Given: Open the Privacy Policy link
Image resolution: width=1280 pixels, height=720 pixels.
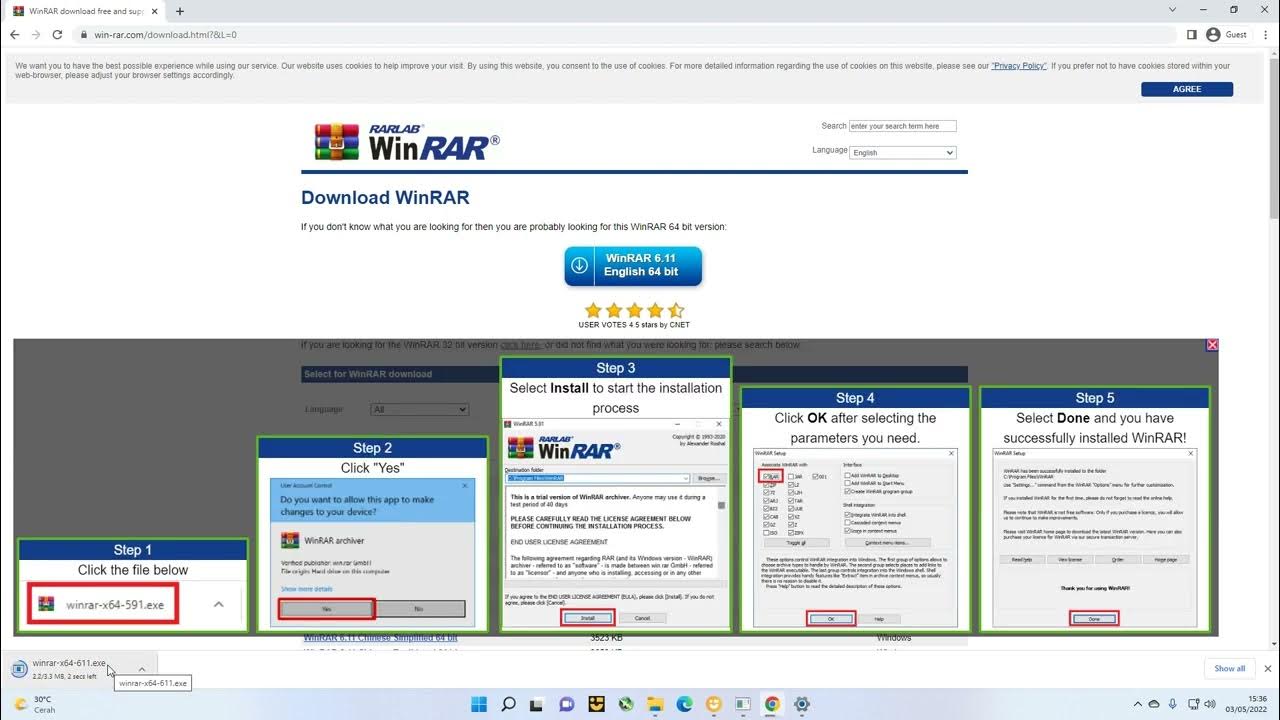Looking at the screenshot, I should (1019, 66).
